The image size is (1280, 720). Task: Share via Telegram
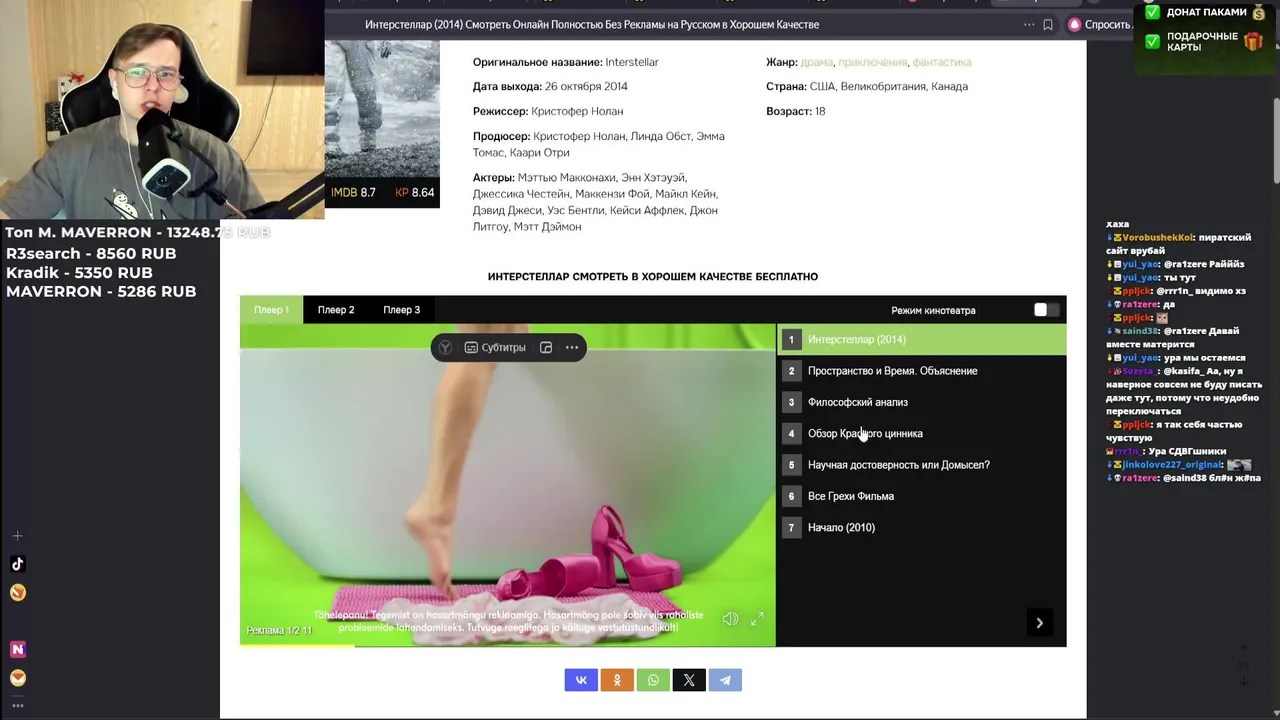(725, 680)
